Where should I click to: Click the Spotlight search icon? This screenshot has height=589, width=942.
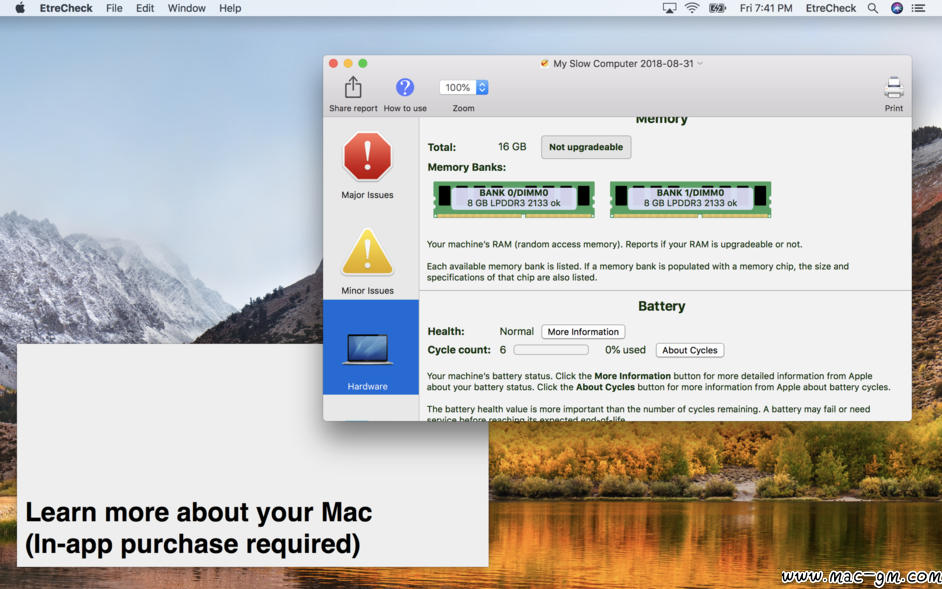click(x=873, y=8)
